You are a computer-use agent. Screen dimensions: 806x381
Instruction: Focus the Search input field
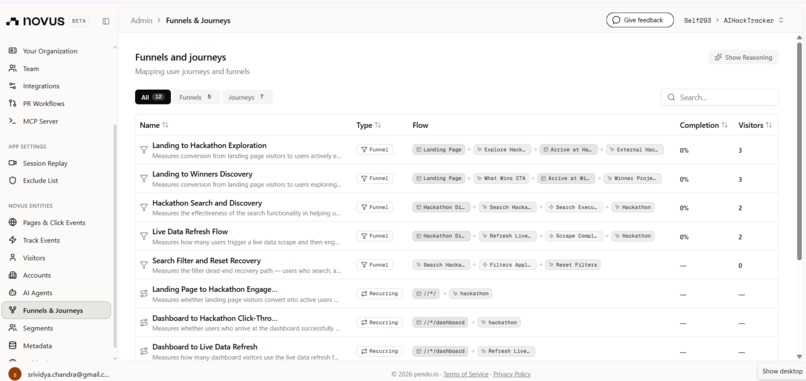720,97
